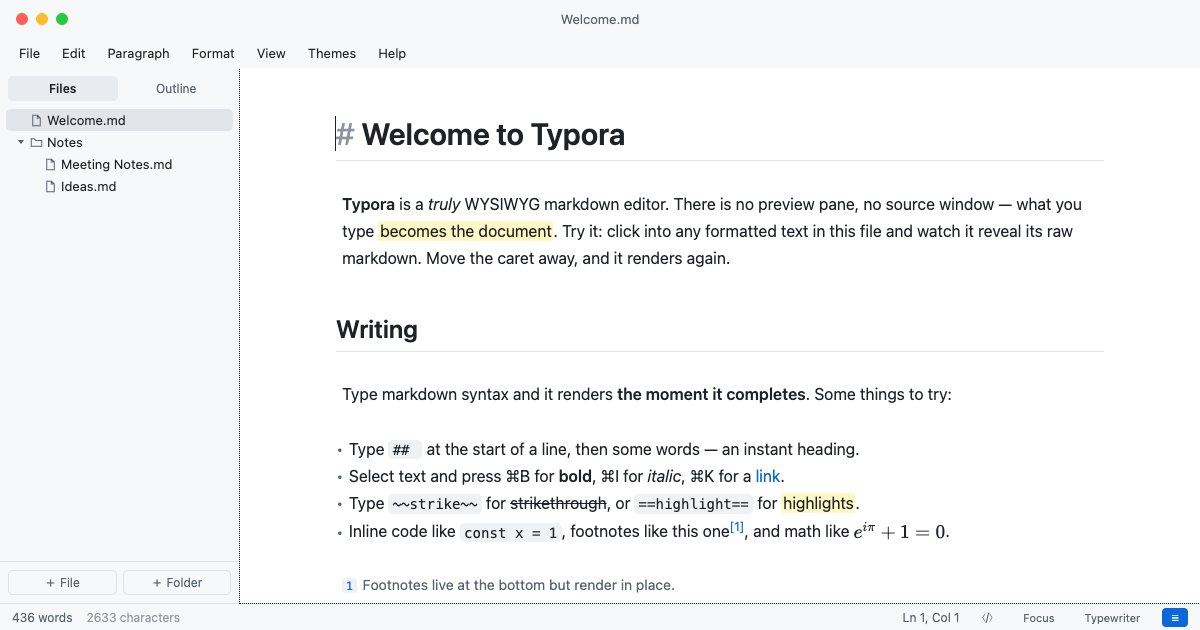Create a new folder with + Folder
Screen dimensions: 1200x630
coord(177,582)
